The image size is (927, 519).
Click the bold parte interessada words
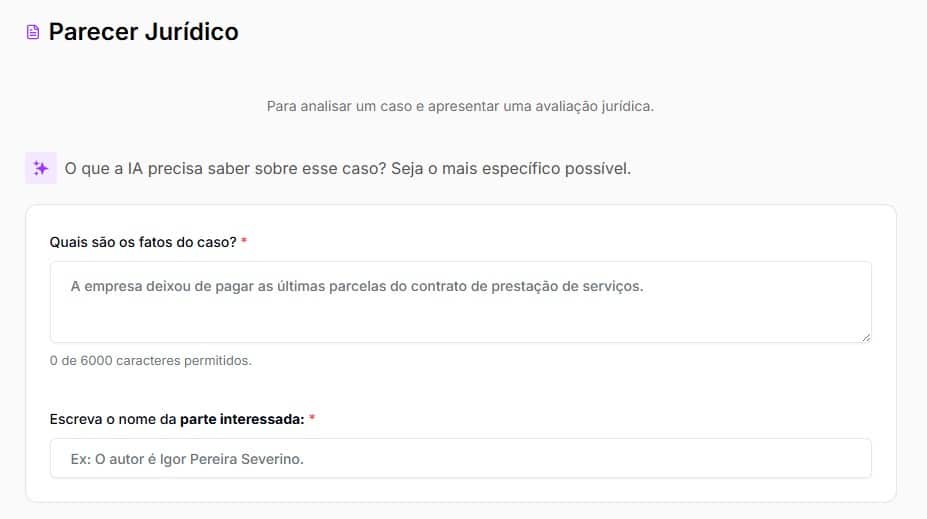[x=242, y=419]
